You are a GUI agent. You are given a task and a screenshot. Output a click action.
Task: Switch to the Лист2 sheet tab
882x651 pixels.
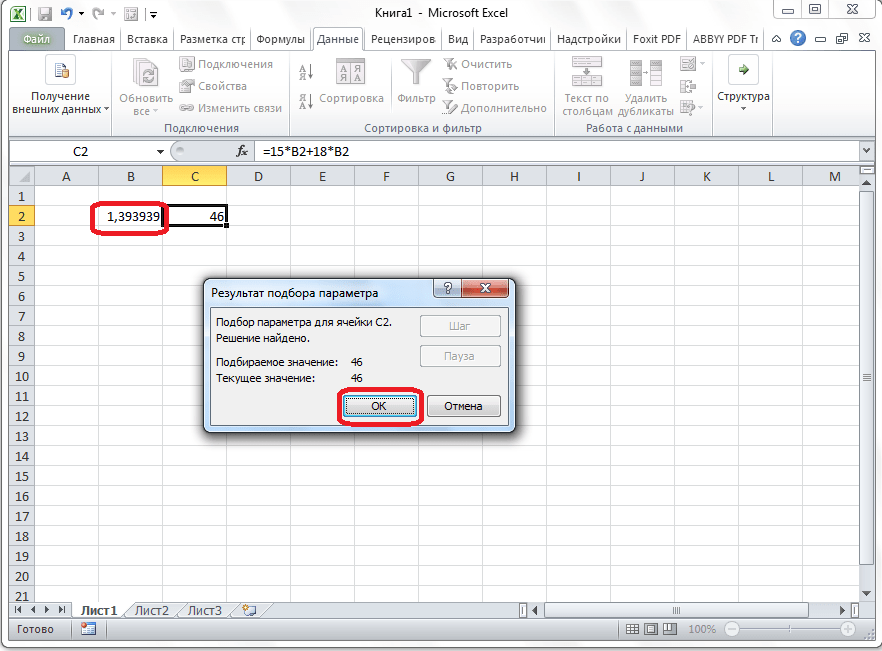tap(152, 610)
